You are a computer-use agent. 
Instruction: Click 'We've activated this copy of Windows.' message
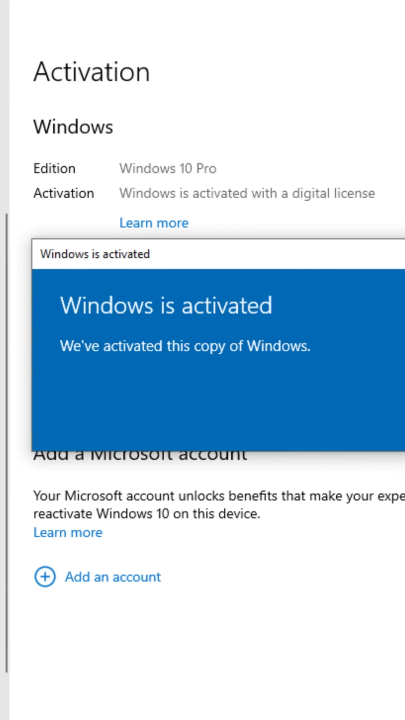(185, 346)
